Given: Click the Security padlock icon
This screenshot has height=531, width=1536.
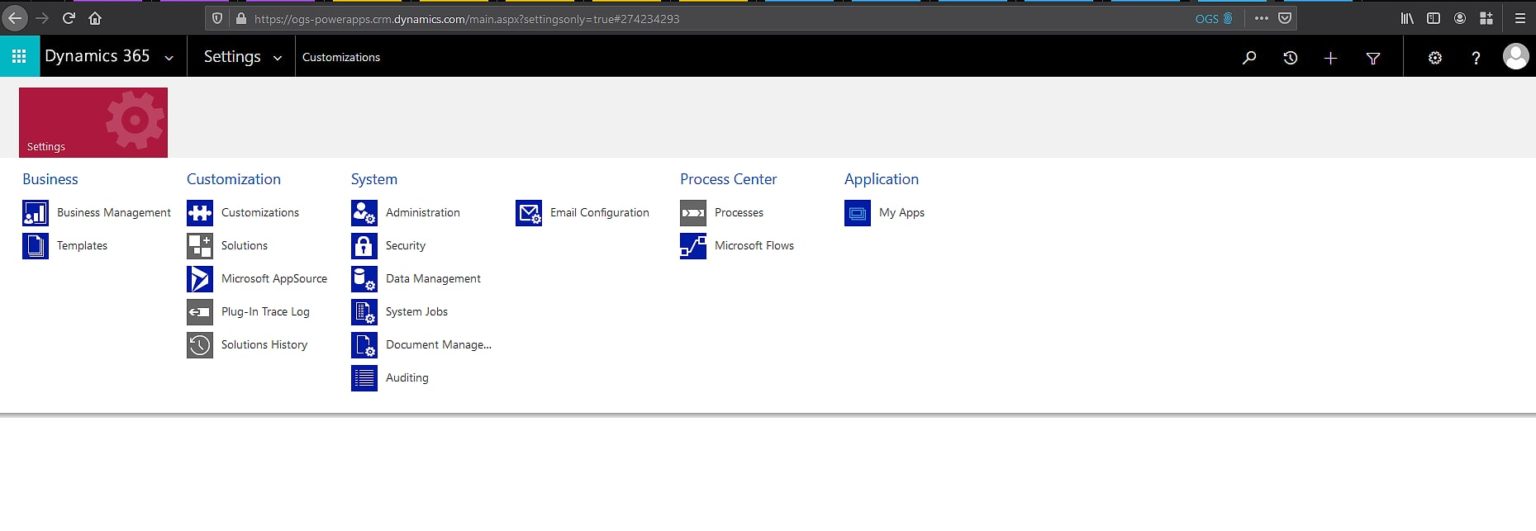Looking at the screenshot, I should click(x=364, y=246).
